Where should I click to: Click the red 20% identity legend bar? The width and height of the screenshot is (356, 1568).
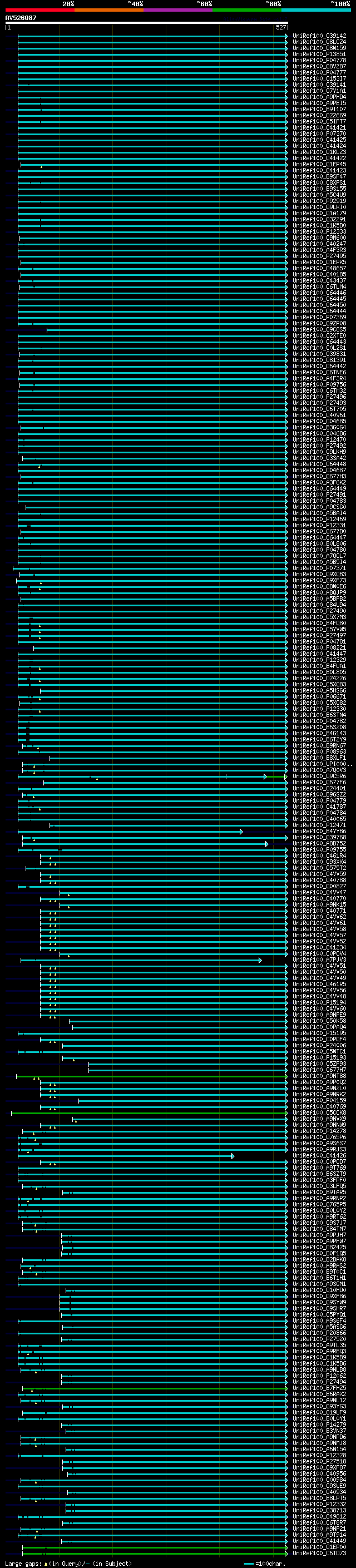pos(39,10)
